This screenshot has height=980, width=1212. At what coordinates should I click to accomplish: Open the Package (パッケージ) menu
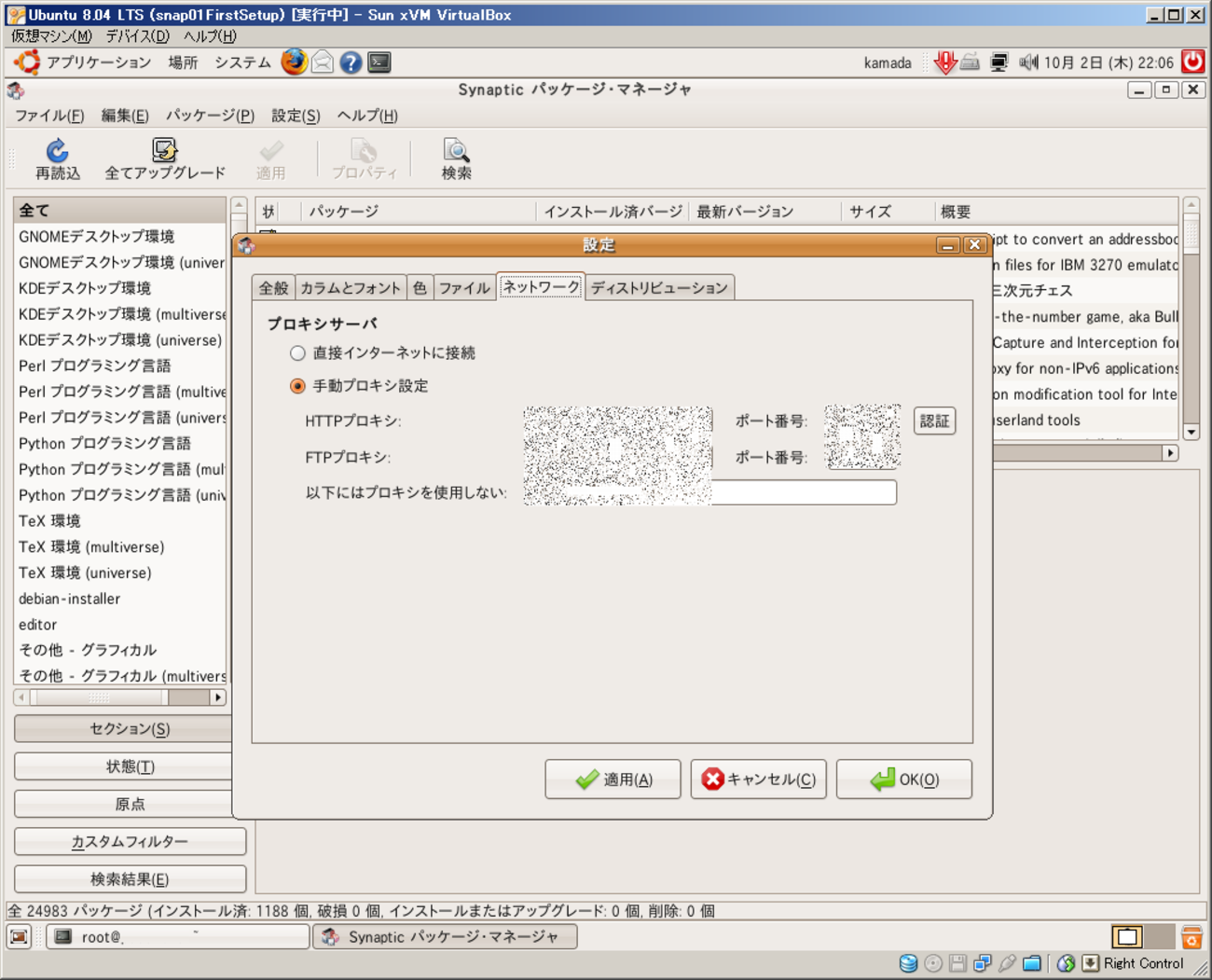point(210,116)
